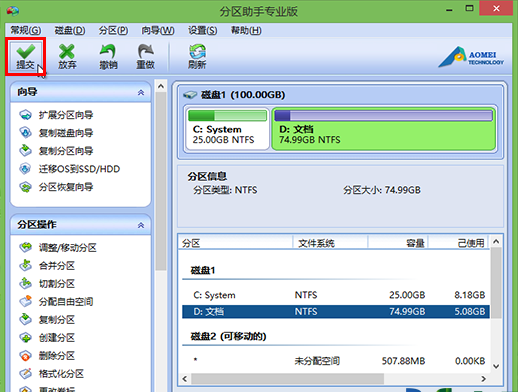Viewport: 518px width, 392px height.
Task: Click the AOMEI Technology logo
Action: (x=471, y=57)
